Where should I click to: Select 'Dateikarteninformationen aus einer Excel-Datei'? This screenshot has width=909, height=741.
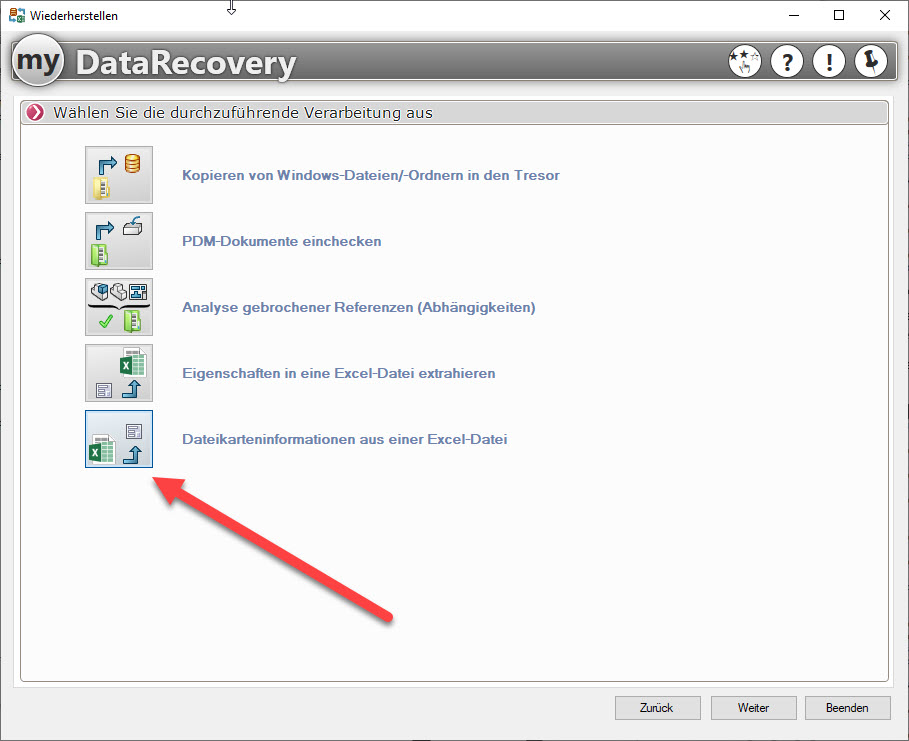coord(344,439)
